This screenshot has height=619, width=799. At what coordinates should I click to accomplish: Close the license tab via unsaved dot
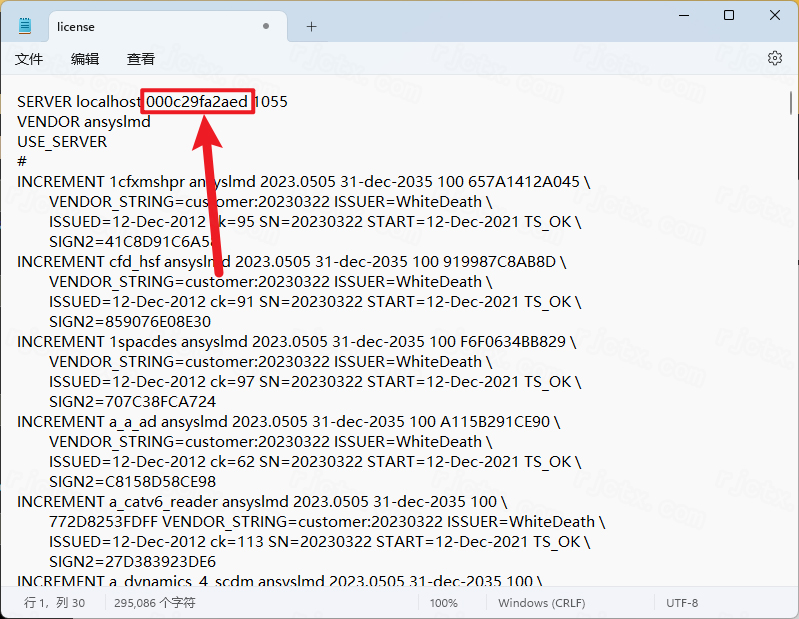coord(265,26)
